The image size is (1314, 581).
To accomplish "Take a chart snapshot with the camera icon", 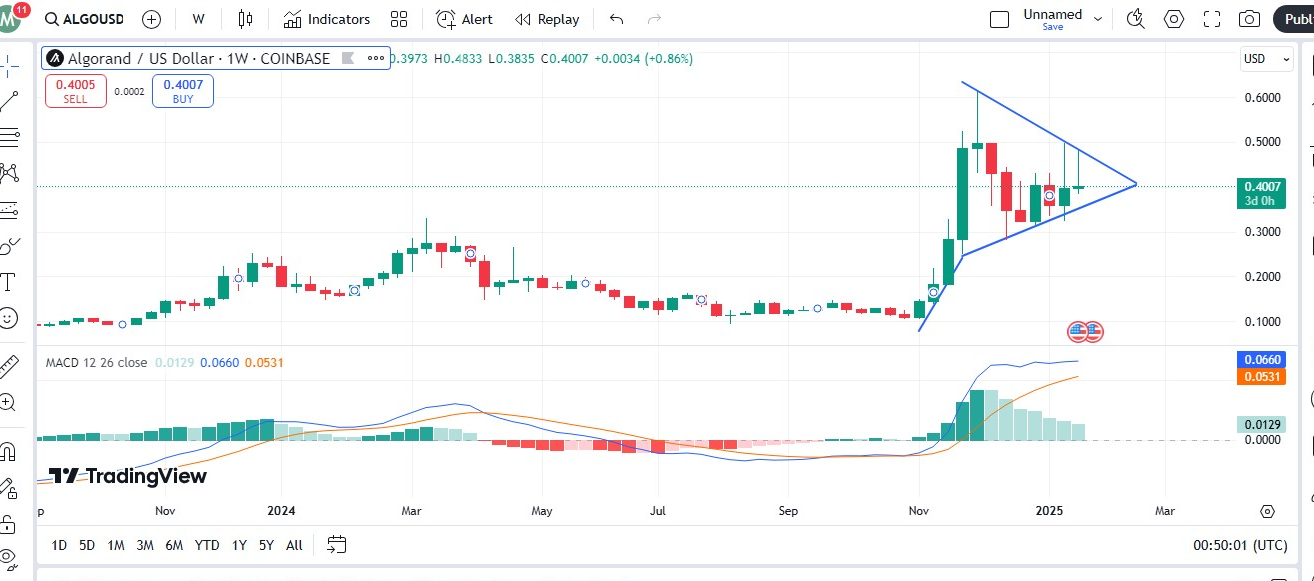I will [1249, 18].
